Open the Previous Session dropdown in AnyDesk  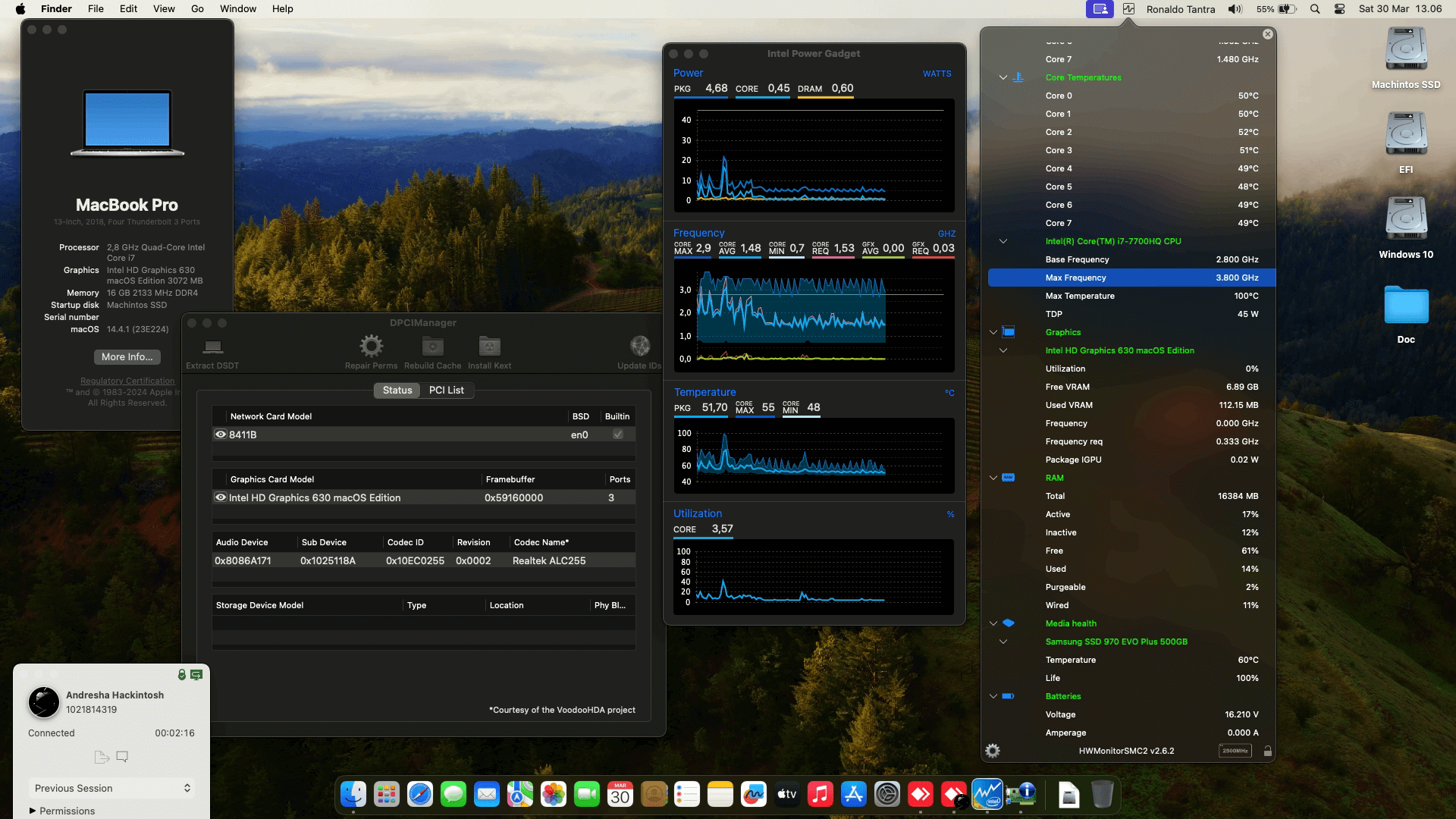[111, 788]
